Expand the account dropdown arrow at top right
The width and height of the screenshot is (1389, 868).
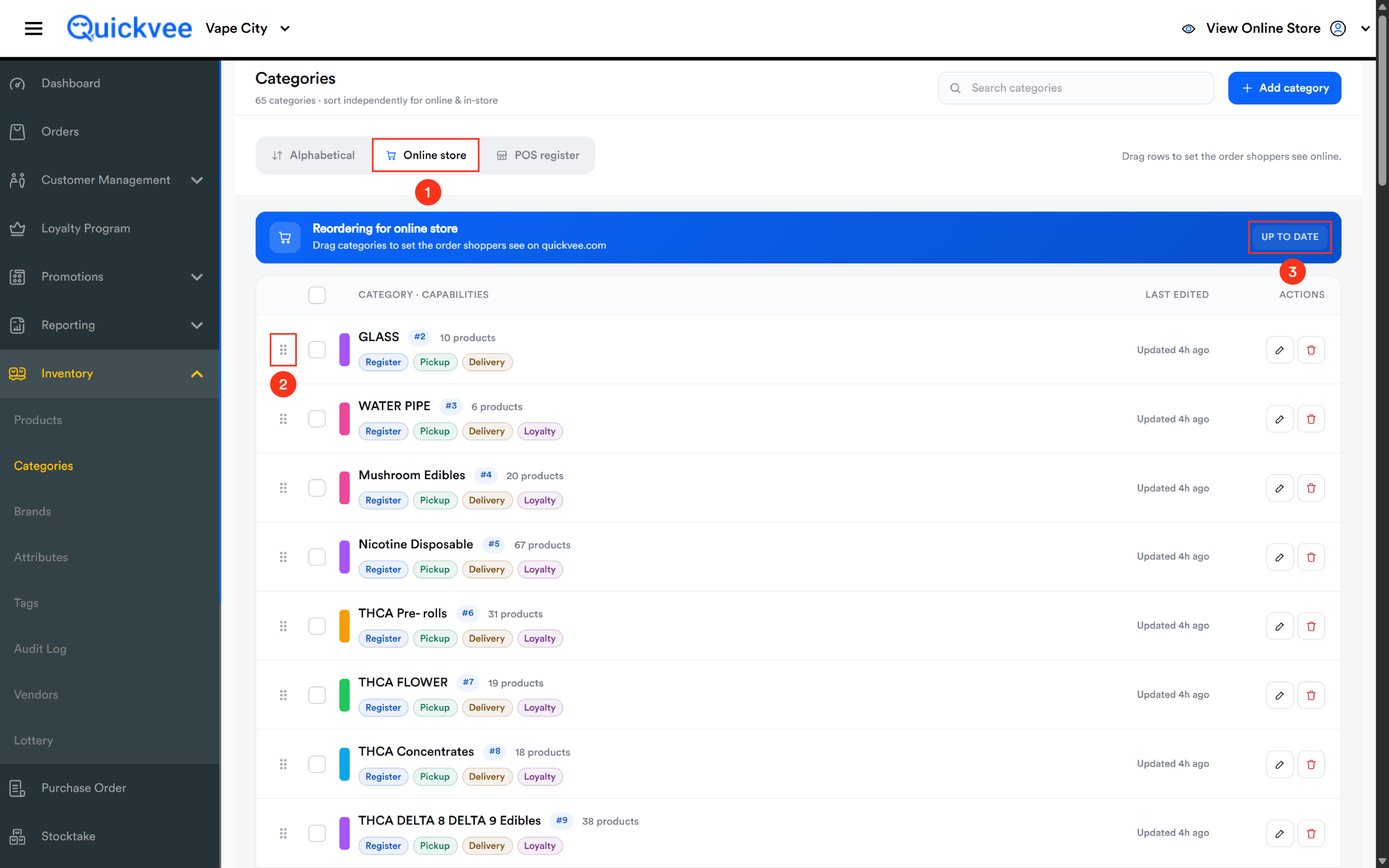(1365, 29)
